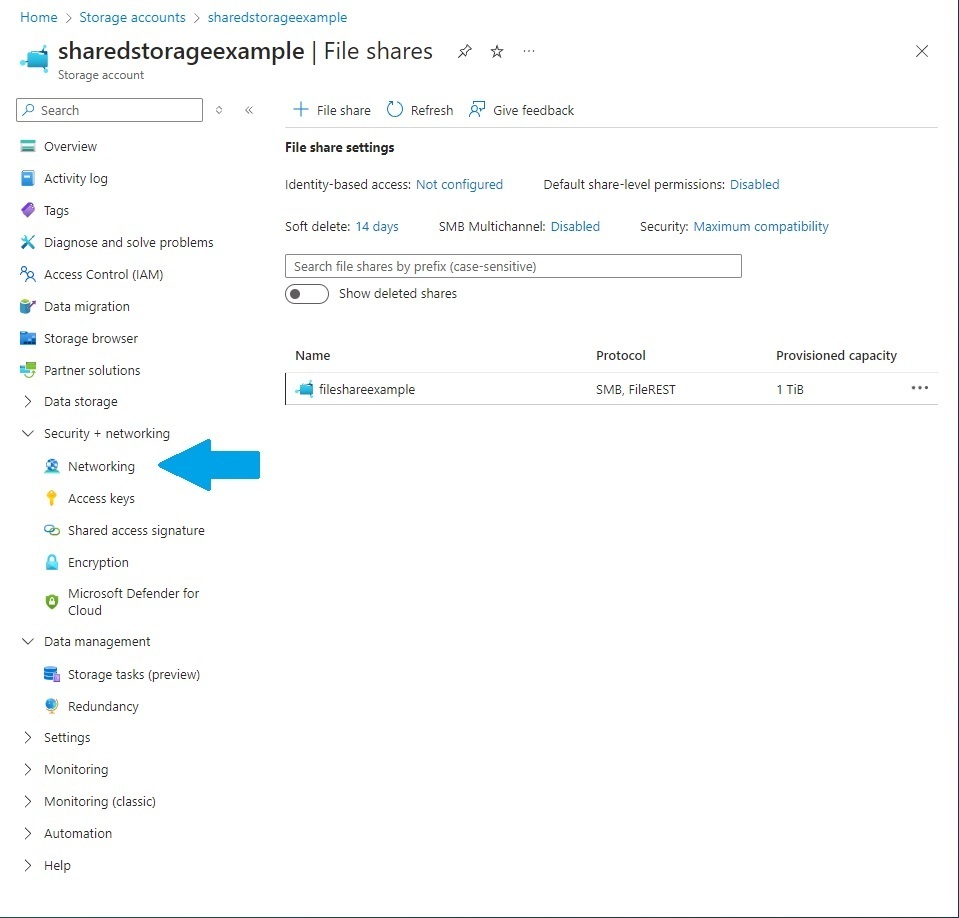This screenshot has height=918, width=959.
Task: Expand the Monitoring section
Action: 28,769
